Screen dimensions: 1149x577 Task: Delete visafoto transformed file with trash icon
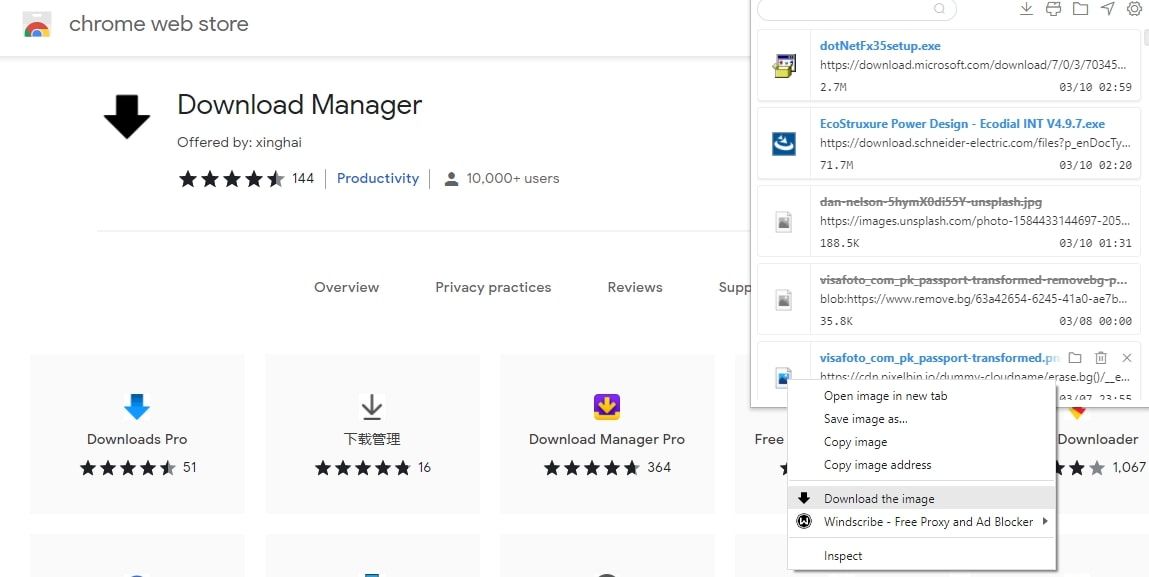[1101, 358]
